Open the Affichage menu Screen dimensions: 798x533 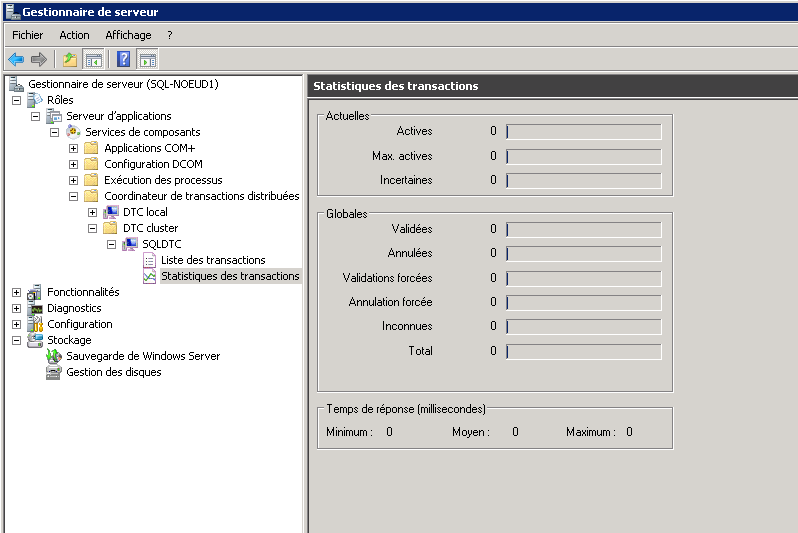click(128, 35)
